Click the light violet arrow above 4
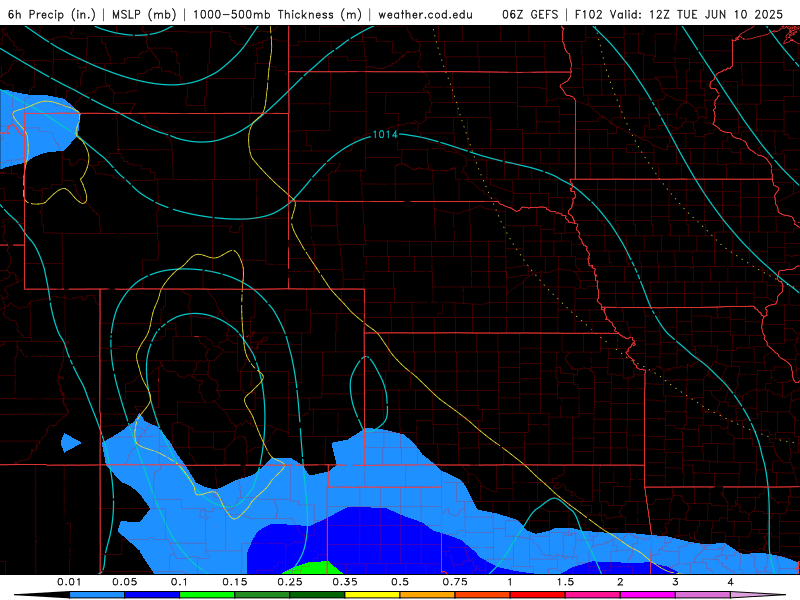This screenshot has width=800, height=600. [758, 595]
